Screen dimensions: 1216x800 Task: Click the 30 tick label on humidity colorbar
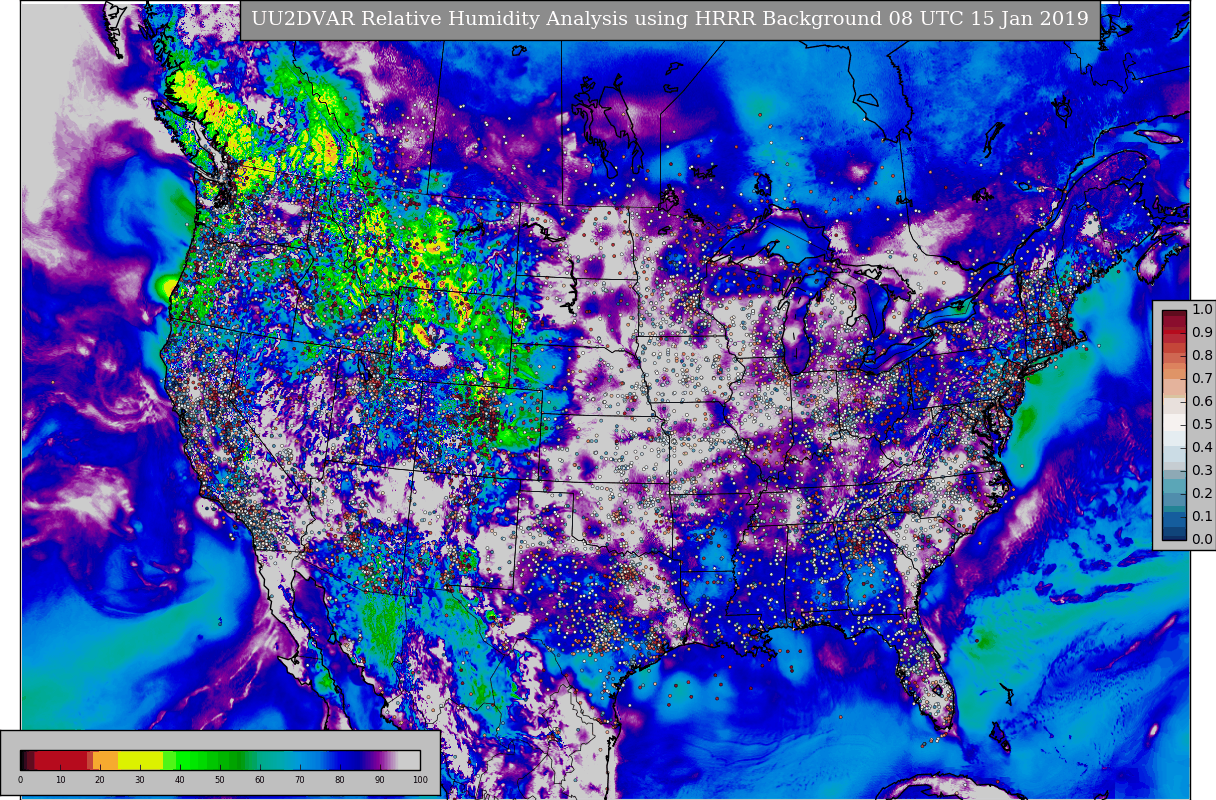tap(140, 780)
